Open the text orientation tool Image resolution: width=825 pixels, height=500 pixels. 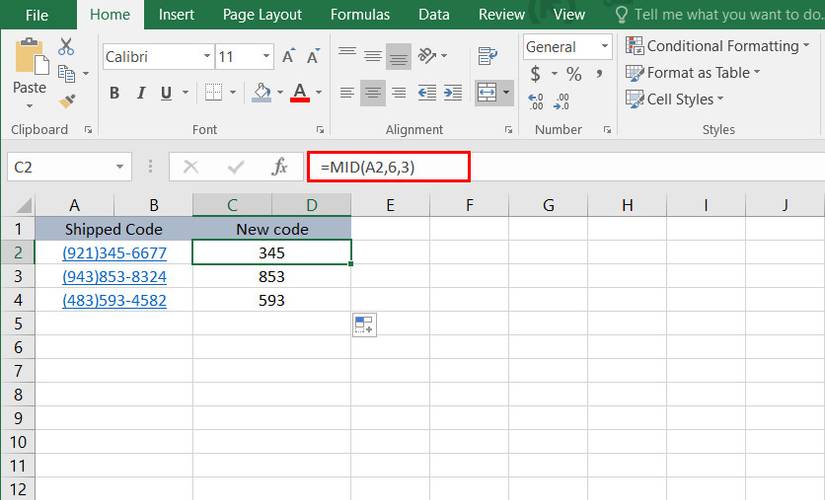pyautogui.click(x=427, y=55)
